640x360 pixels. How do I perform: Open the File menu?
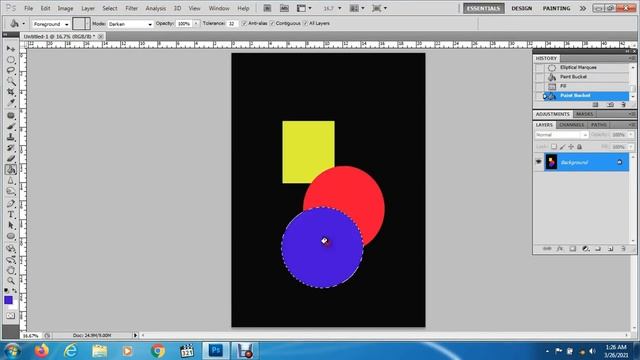(29, 8)
